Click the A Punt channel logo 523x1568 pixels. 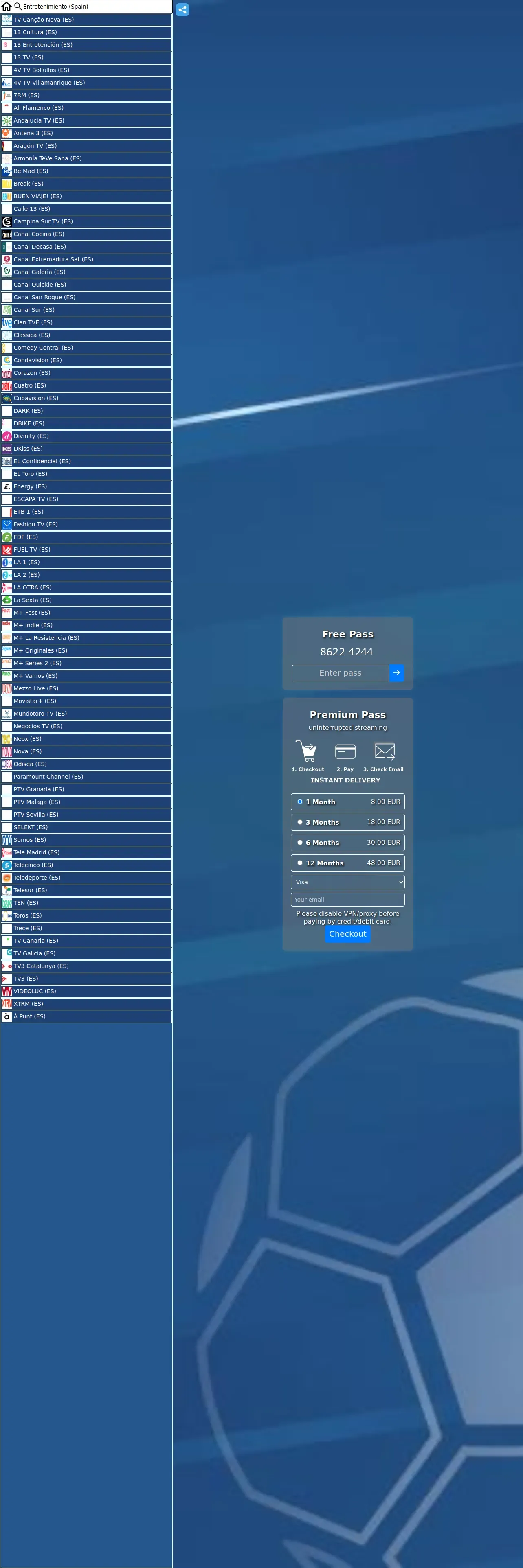(x=7, y=1016)
